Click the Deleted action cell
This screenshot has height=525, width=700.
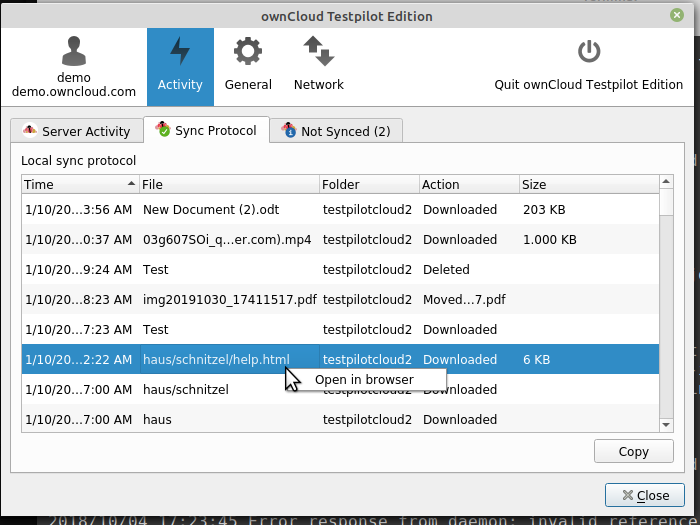coord(470,269)
